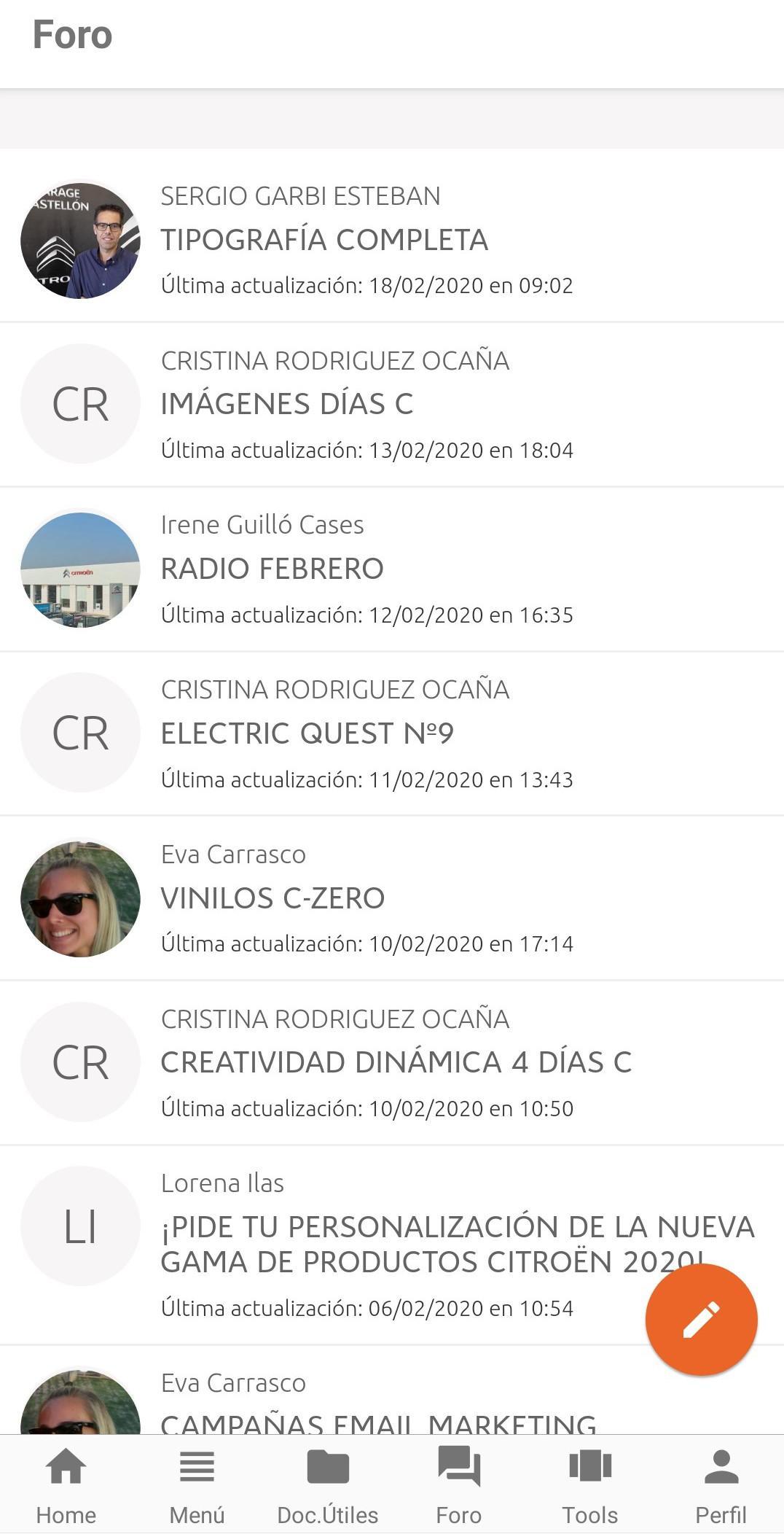This screenshot has width=784, height=1534.
Task: Tap Eva Carrasco's avatar beside VINILOS C-ZERO
Action: click(80, 898)
